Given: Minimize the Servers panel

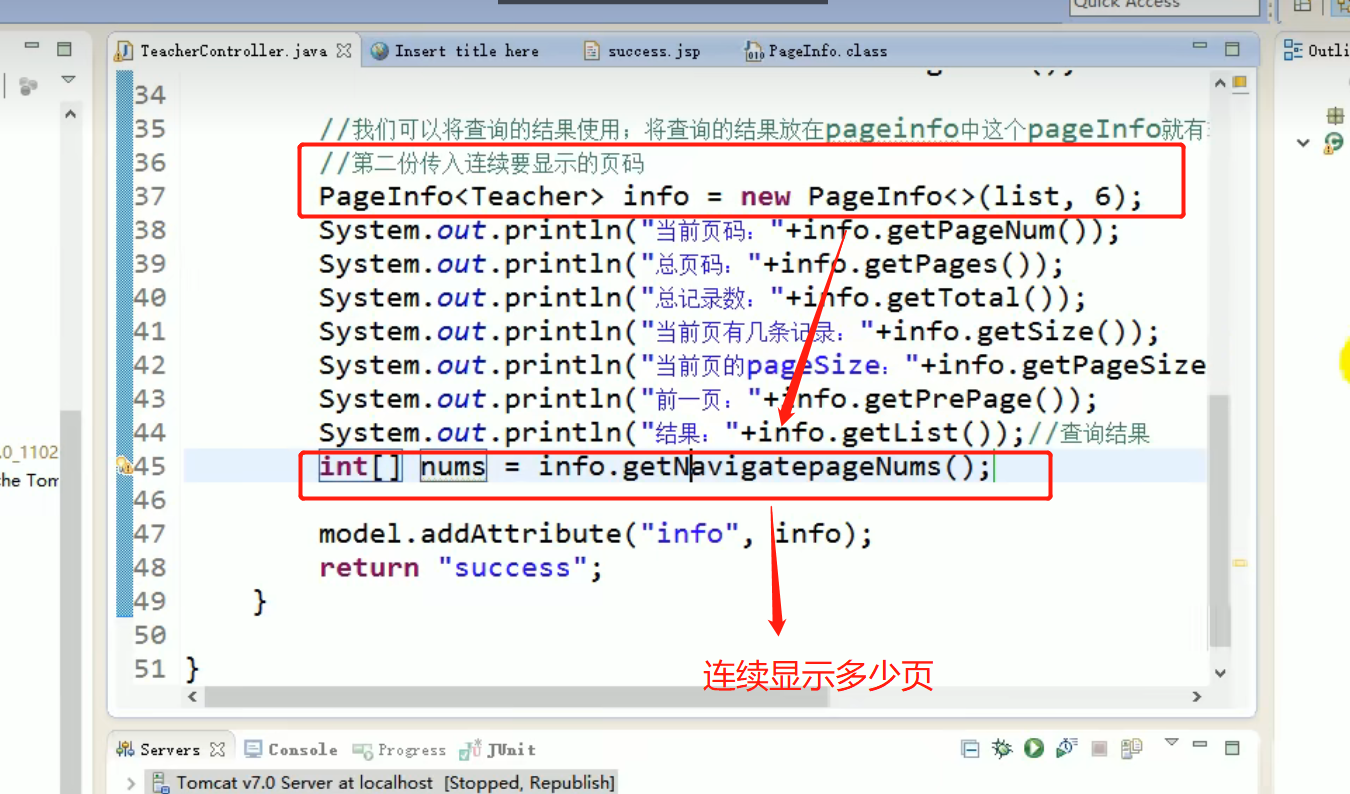Looking at the screenshot, I should (x=1201, y=745).
